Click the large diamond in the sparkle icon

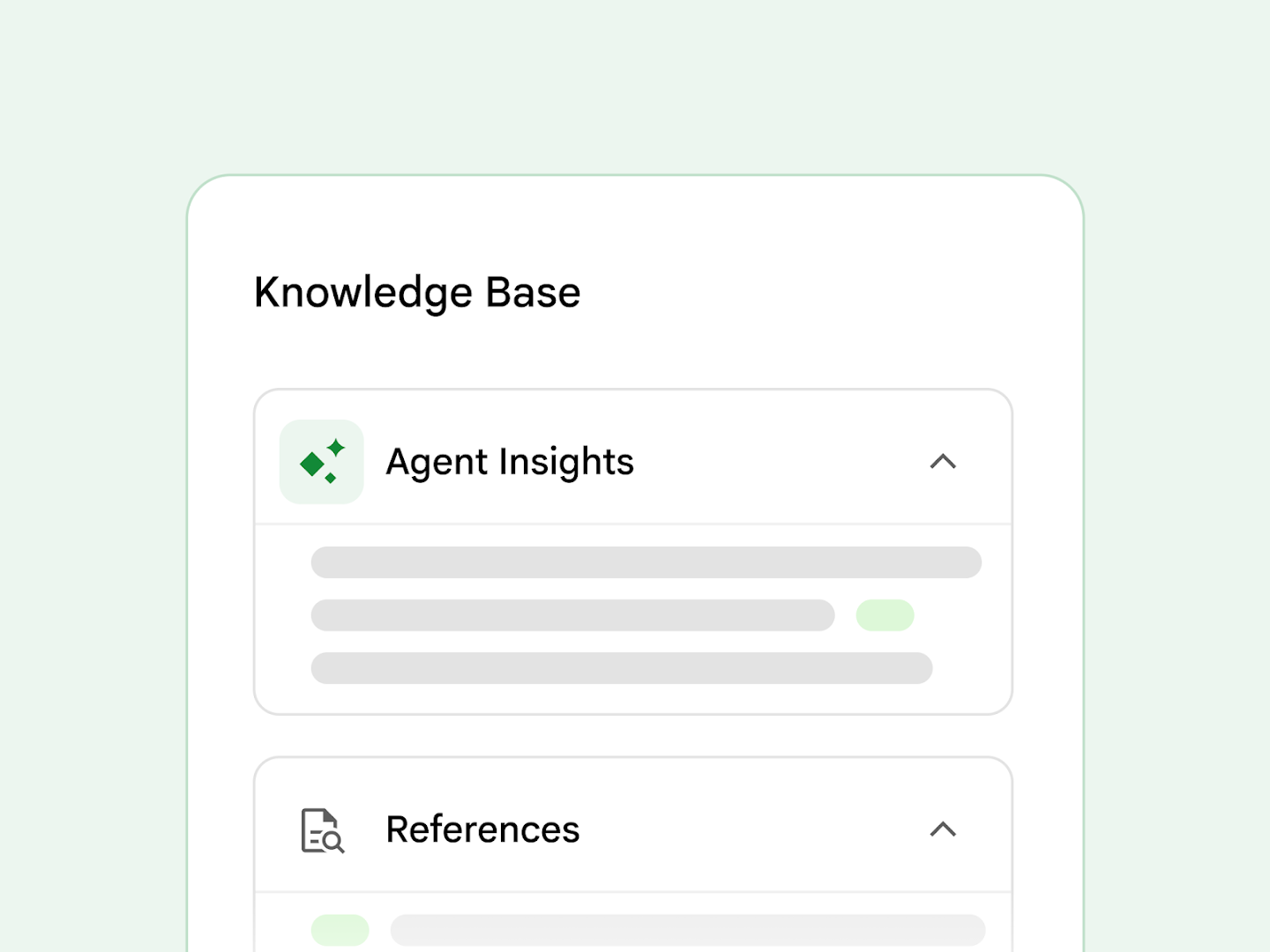[x=311, y=464]
